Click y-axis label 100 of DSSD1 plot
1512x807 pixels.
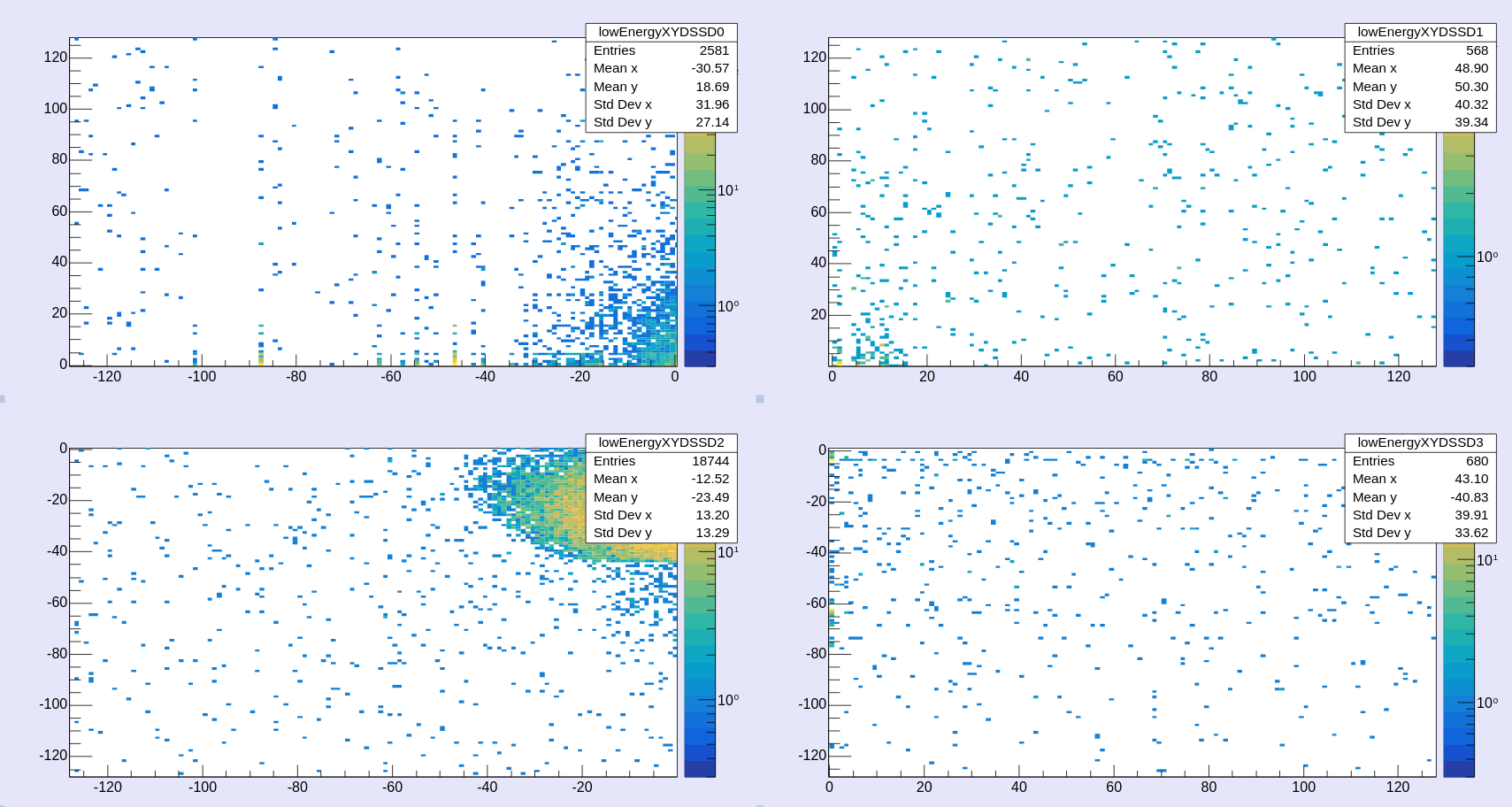815,108
